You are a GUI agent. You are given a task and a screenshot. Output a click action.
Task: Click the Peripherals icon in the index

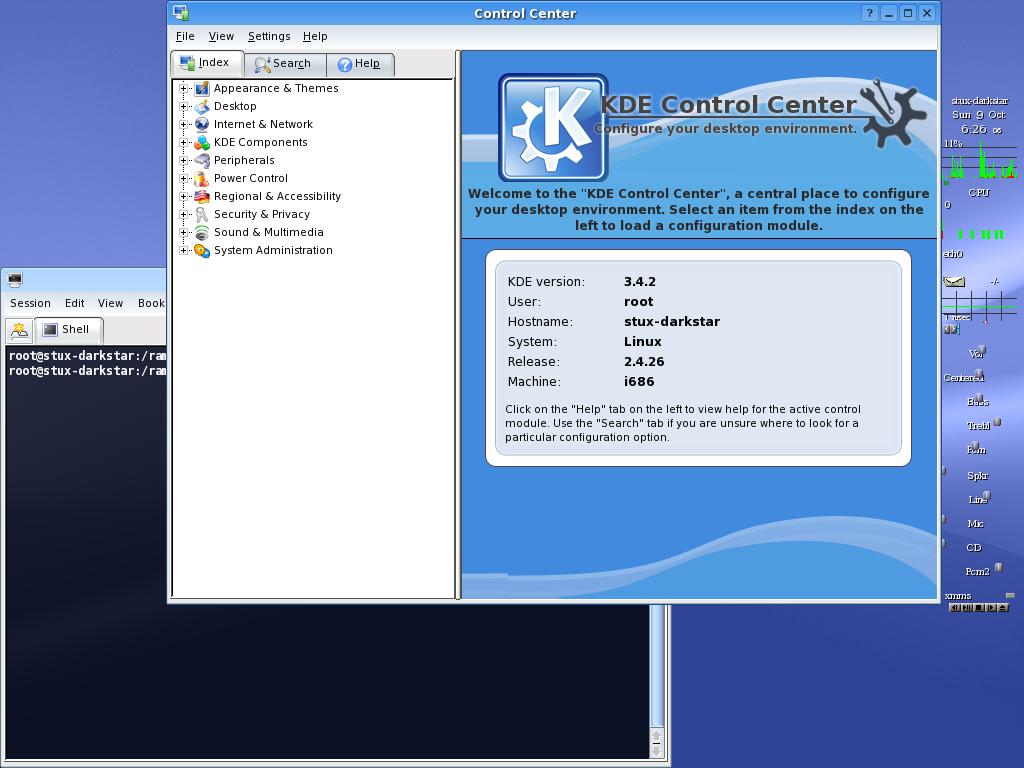coord(202,160)
